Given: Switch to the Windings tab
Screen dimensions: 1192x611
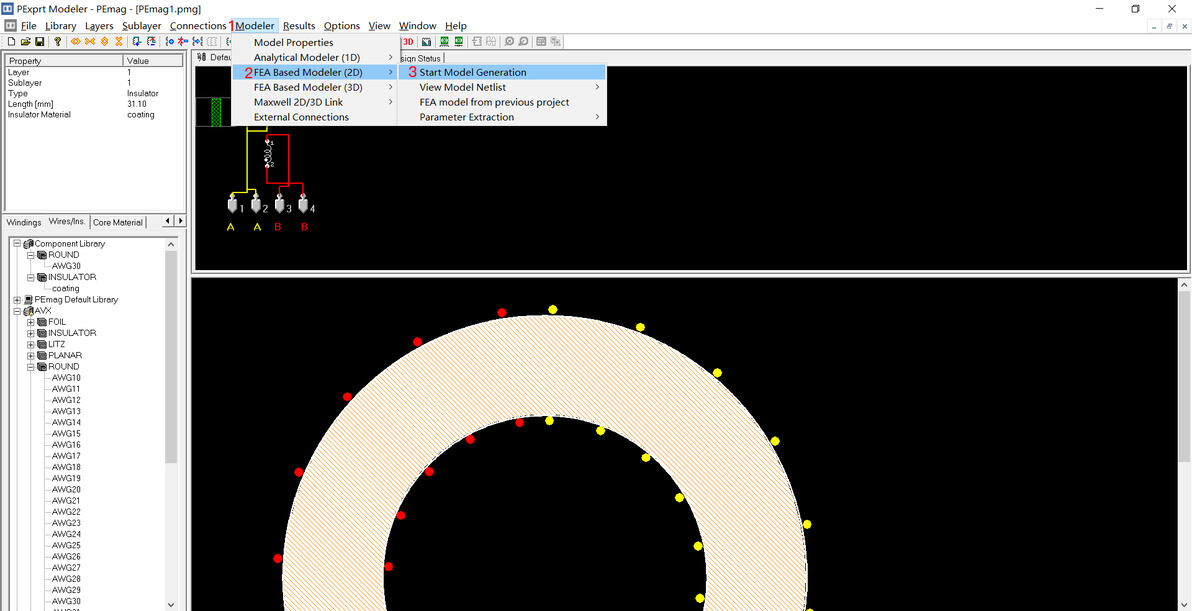Looking at the screenshot, I should [24, 222].
